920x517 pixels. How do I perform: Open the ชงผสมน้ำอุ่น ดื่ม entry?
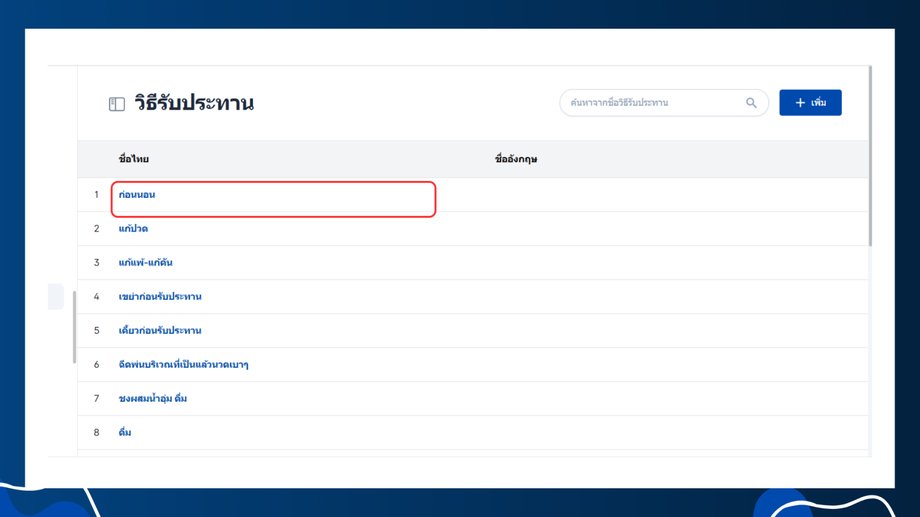[x=153, y=399]
